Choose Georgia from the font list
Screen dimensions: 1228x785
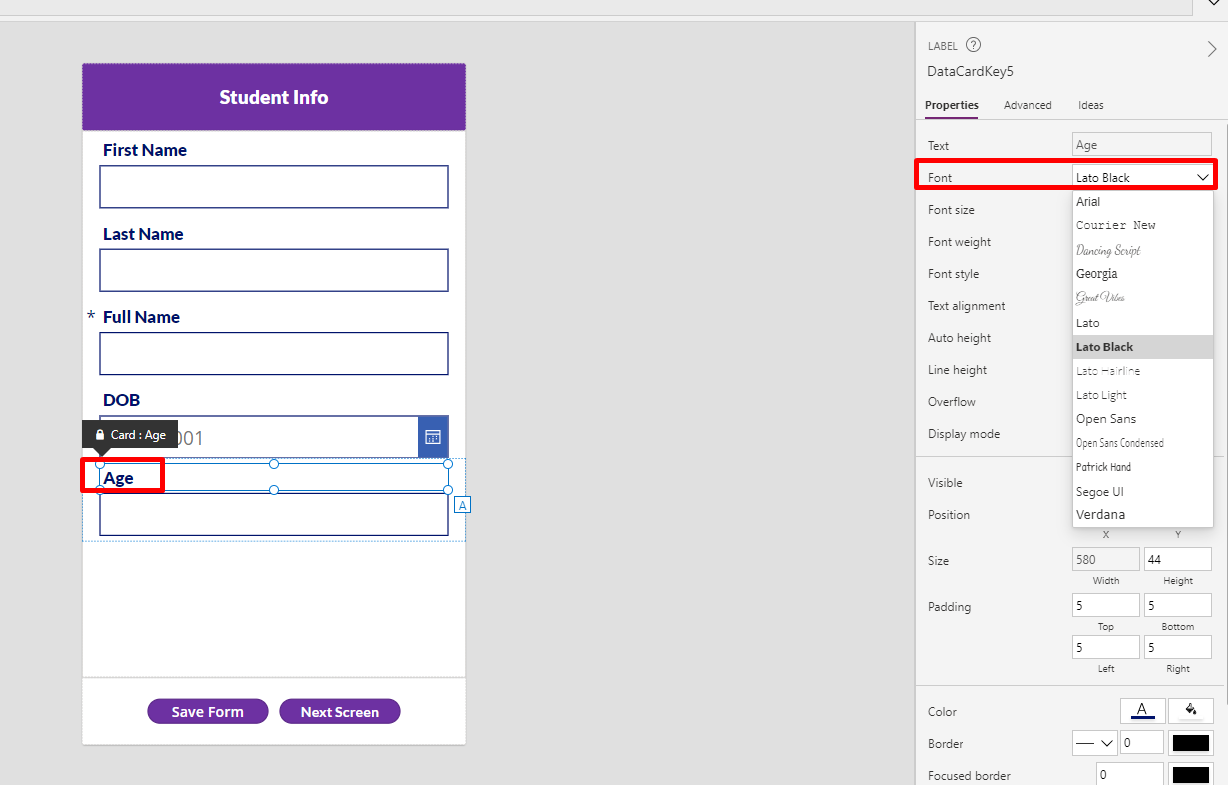pos(1142,274)
